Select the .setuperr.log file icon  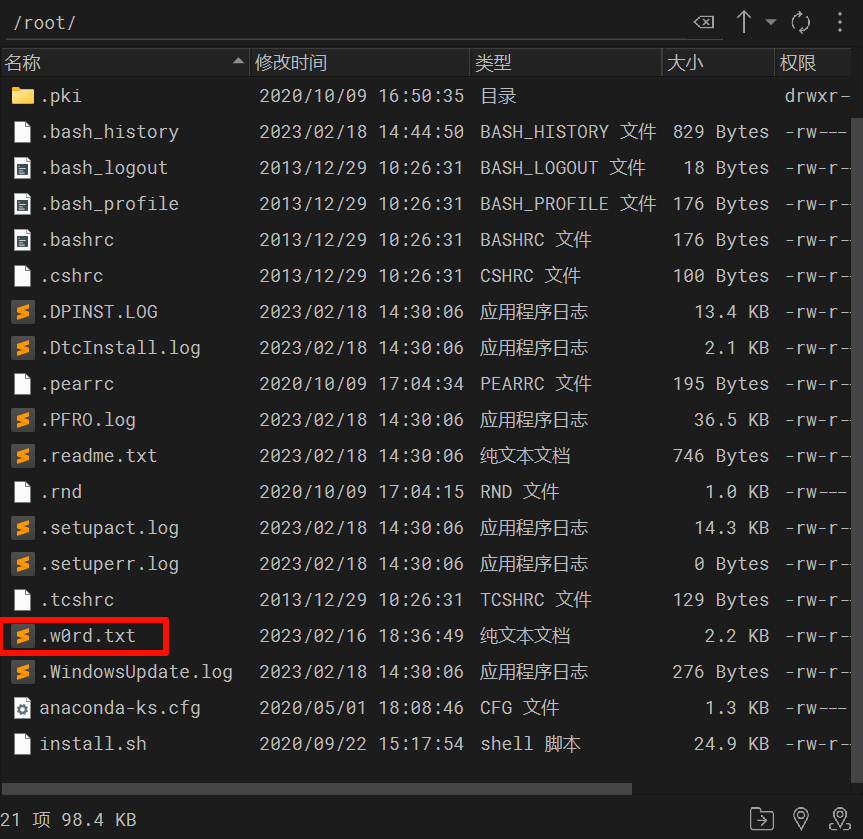(x=23, y=564)
